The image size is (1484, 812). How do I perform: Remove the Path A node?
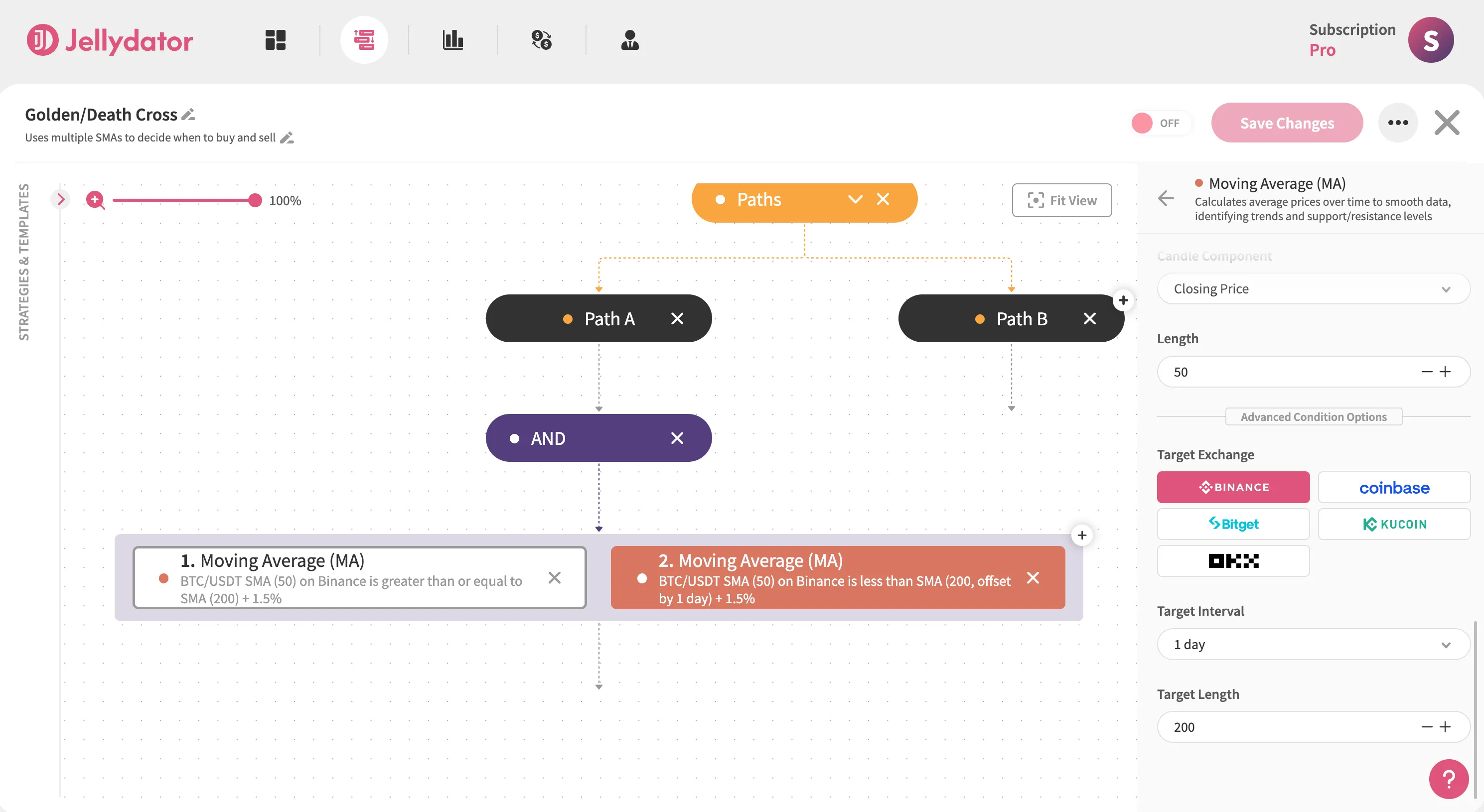[677, 318]
